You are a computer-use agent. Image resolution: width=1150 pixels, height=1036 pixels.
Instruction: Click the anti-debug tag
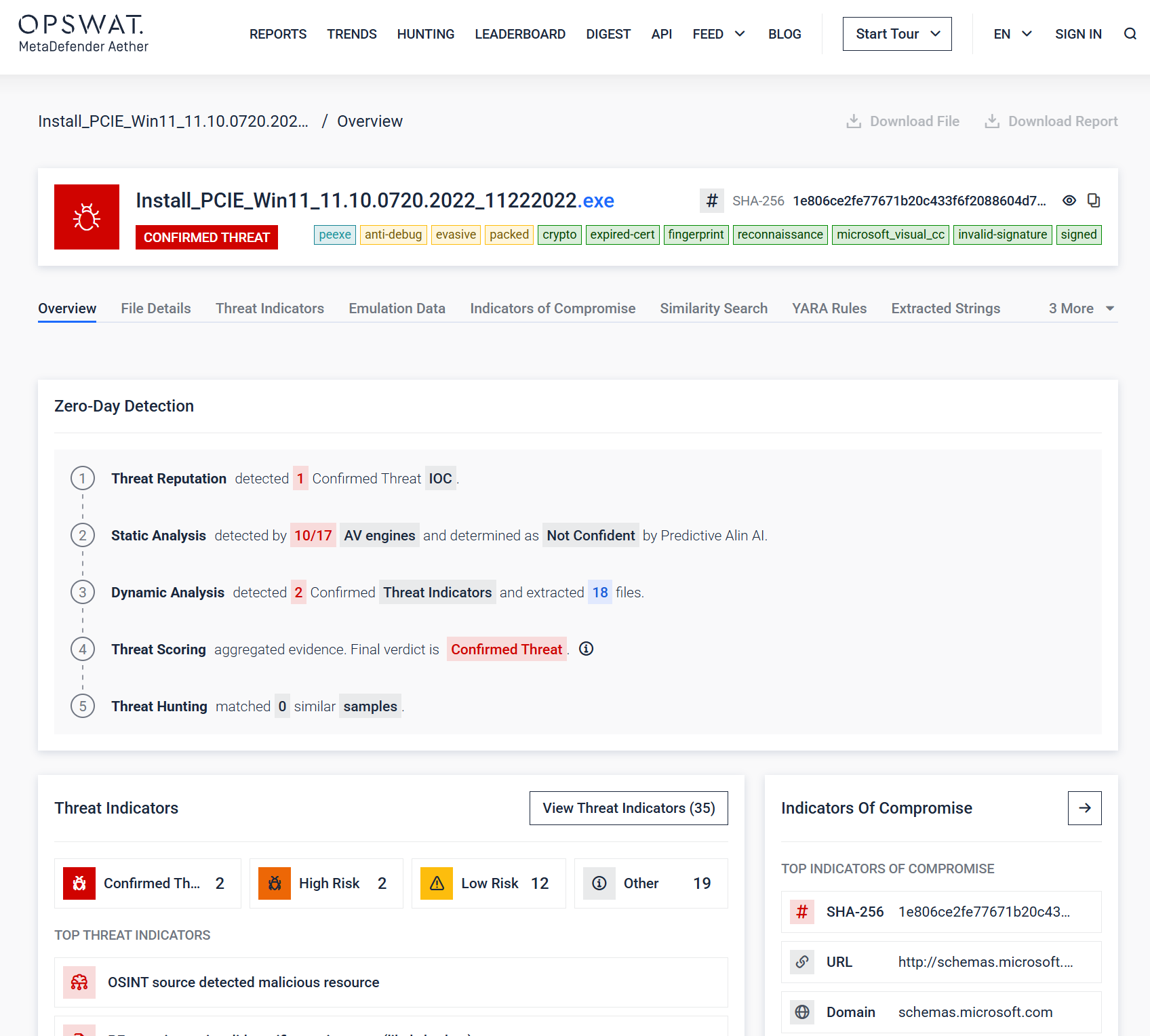393,235
